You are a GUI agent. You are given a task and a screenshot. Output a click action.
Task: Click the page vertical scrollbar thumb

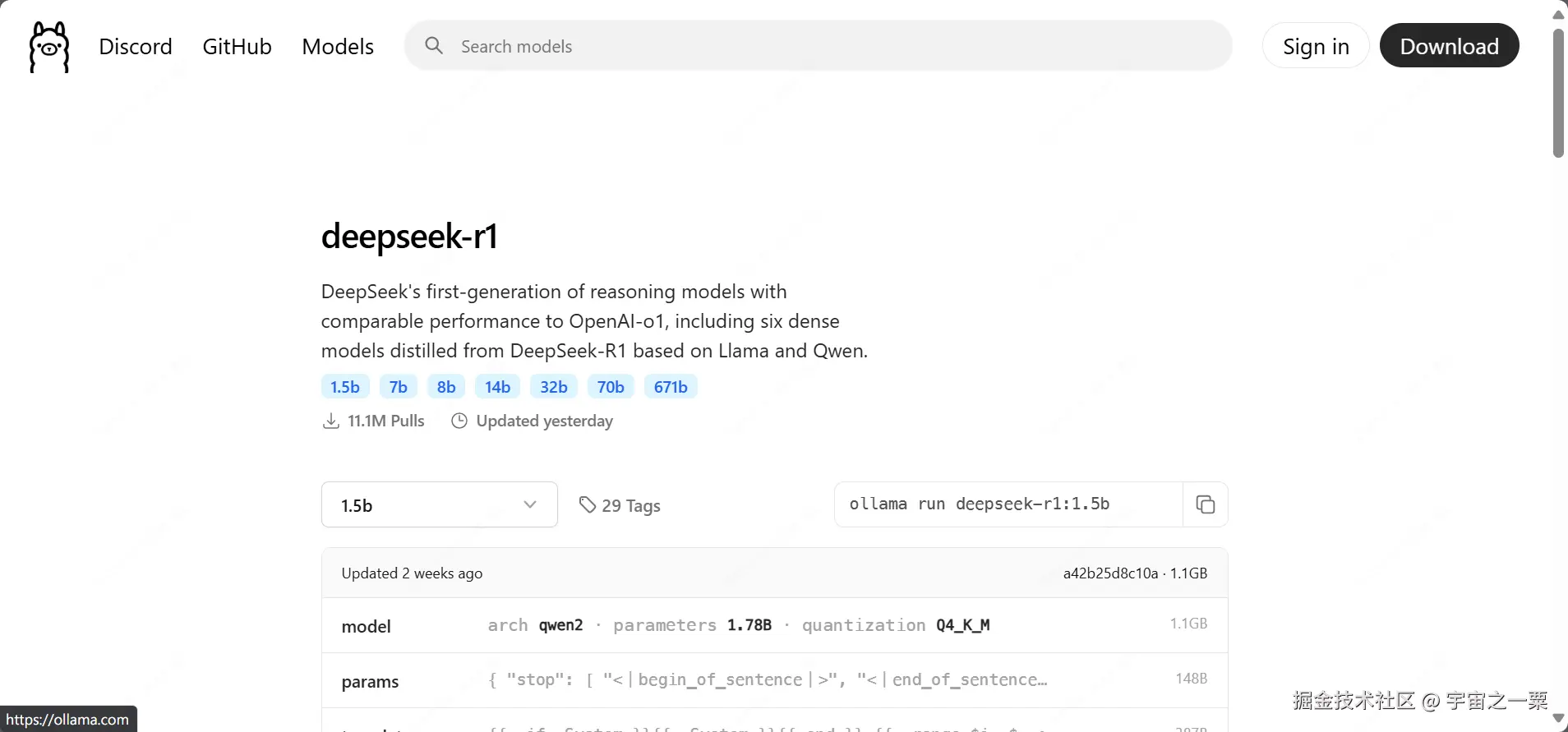point(1558,92)
